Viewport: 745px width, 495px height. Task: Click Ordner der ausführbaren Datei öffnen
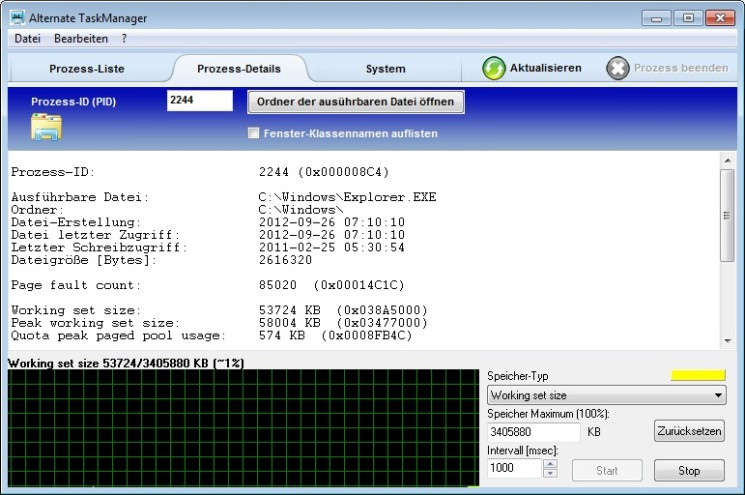pos(356,102)
